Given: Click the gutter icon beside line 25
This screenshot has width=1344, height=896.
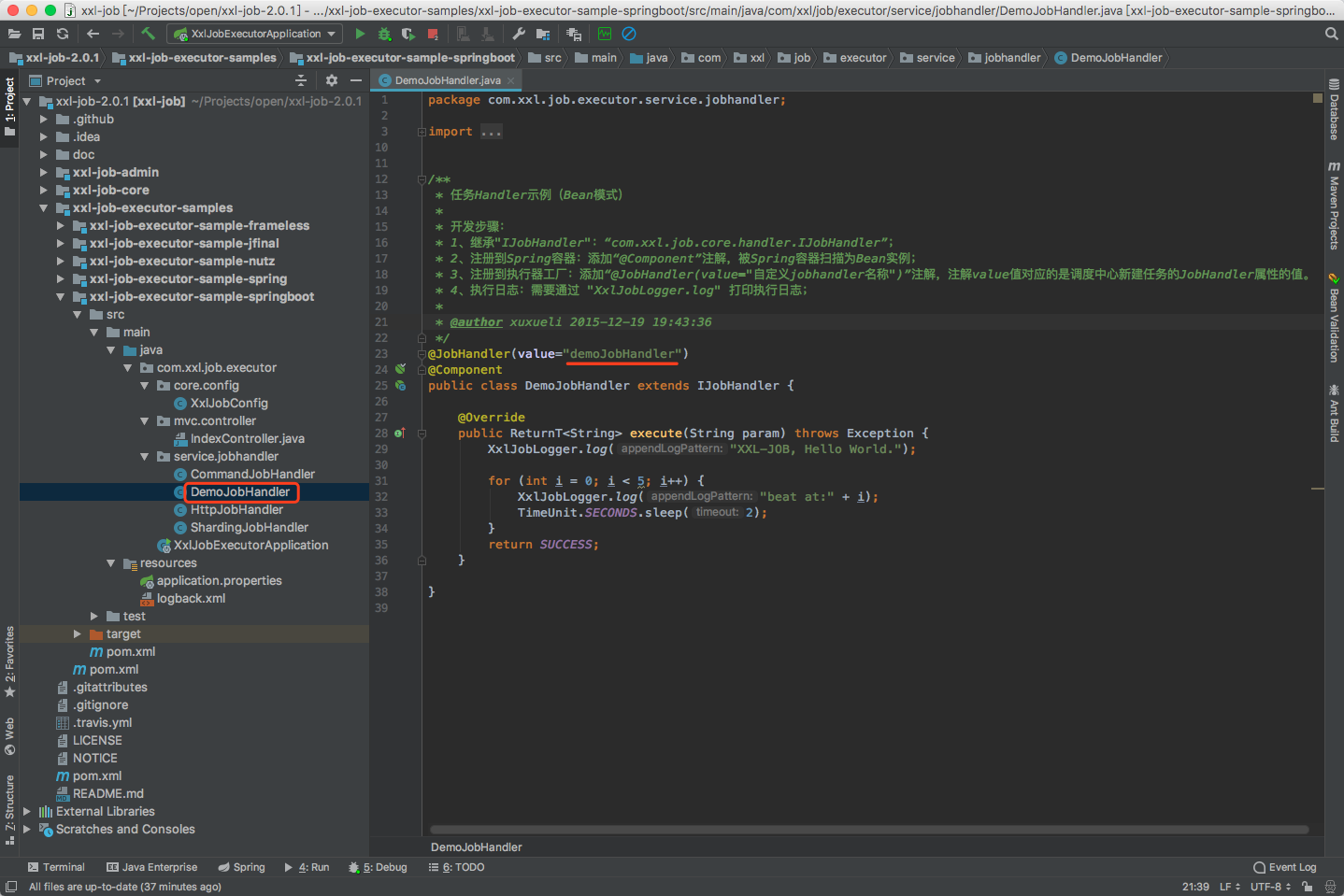Looking at the screenshot, I should tap(400, 385).
